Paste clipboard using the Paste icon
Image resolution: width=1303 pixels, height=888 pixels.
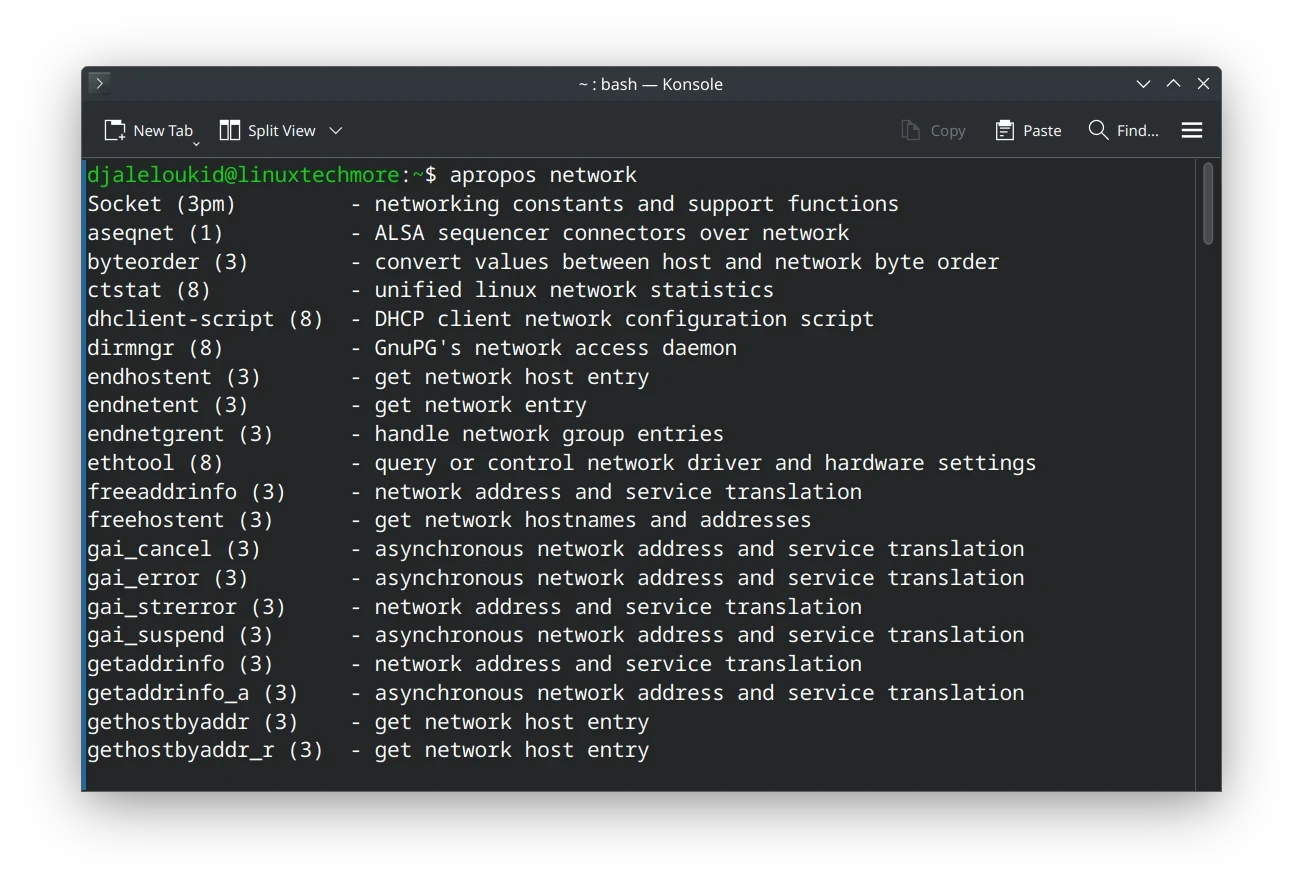click(1005, 131)
